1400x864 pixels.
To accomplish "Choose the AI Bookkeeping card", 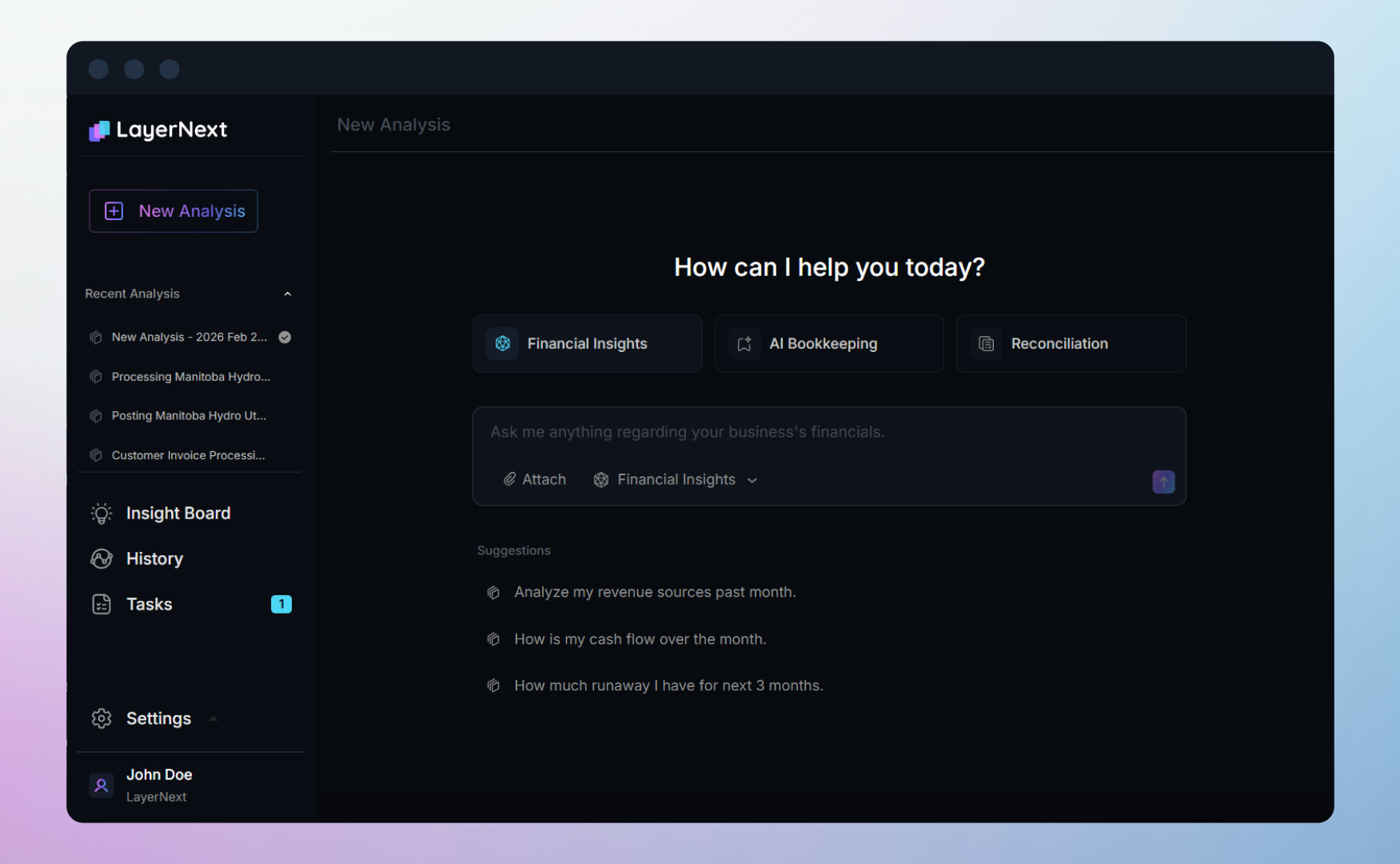I will tap(829, 344).
